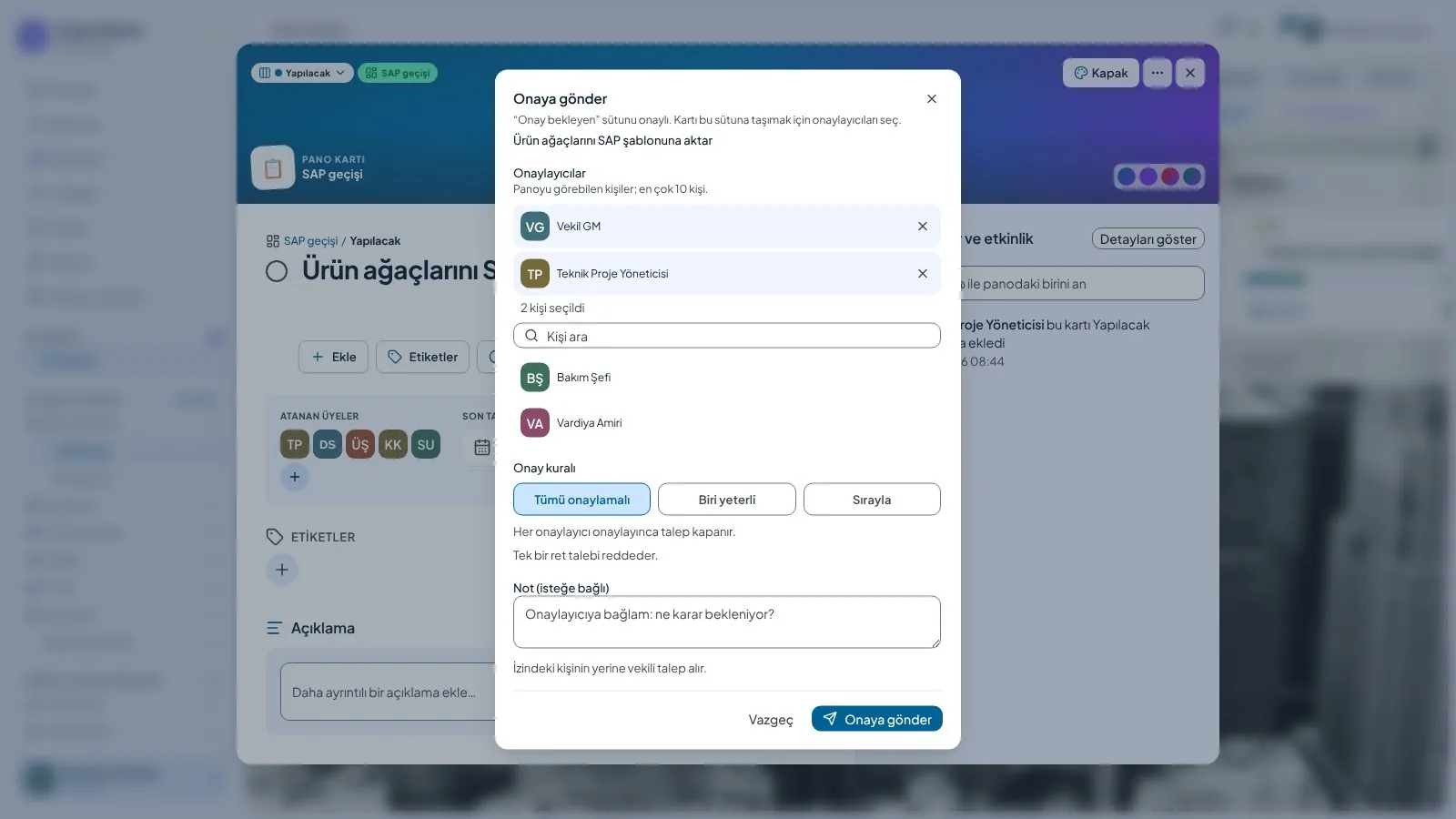Close the Onaya gönder dialog
This screenshot has height=819, width=1456.
coord(931,99)
